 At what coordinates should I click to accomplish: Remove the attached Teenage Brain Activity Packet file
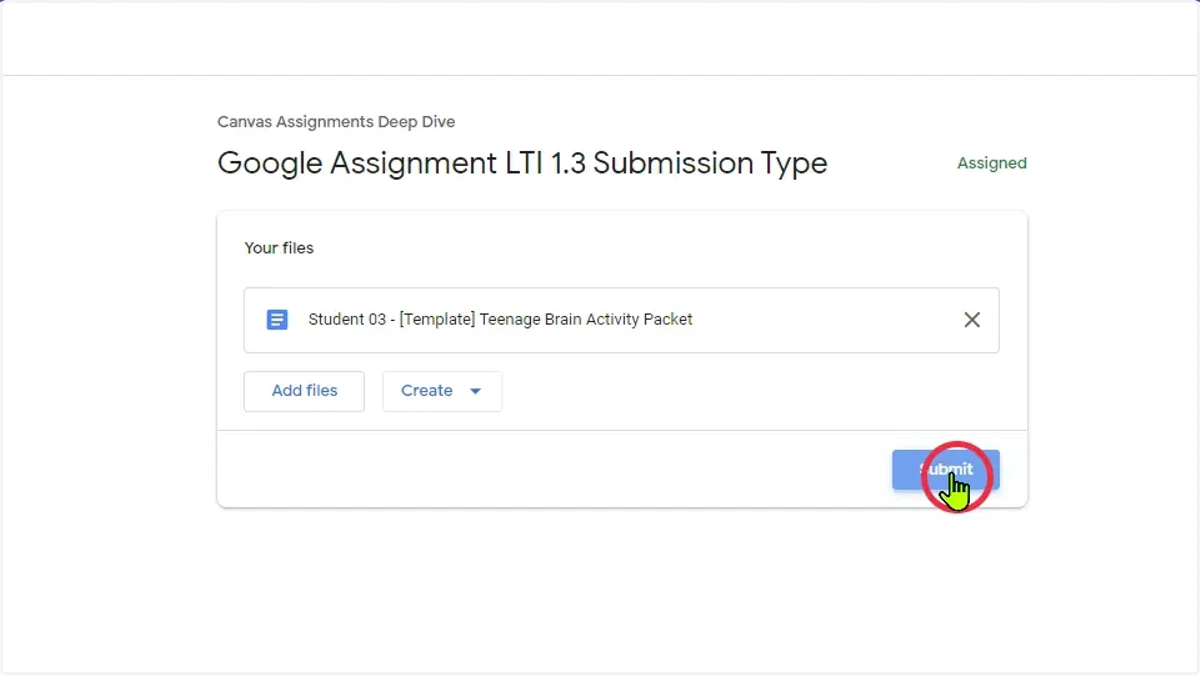[972, 320]
